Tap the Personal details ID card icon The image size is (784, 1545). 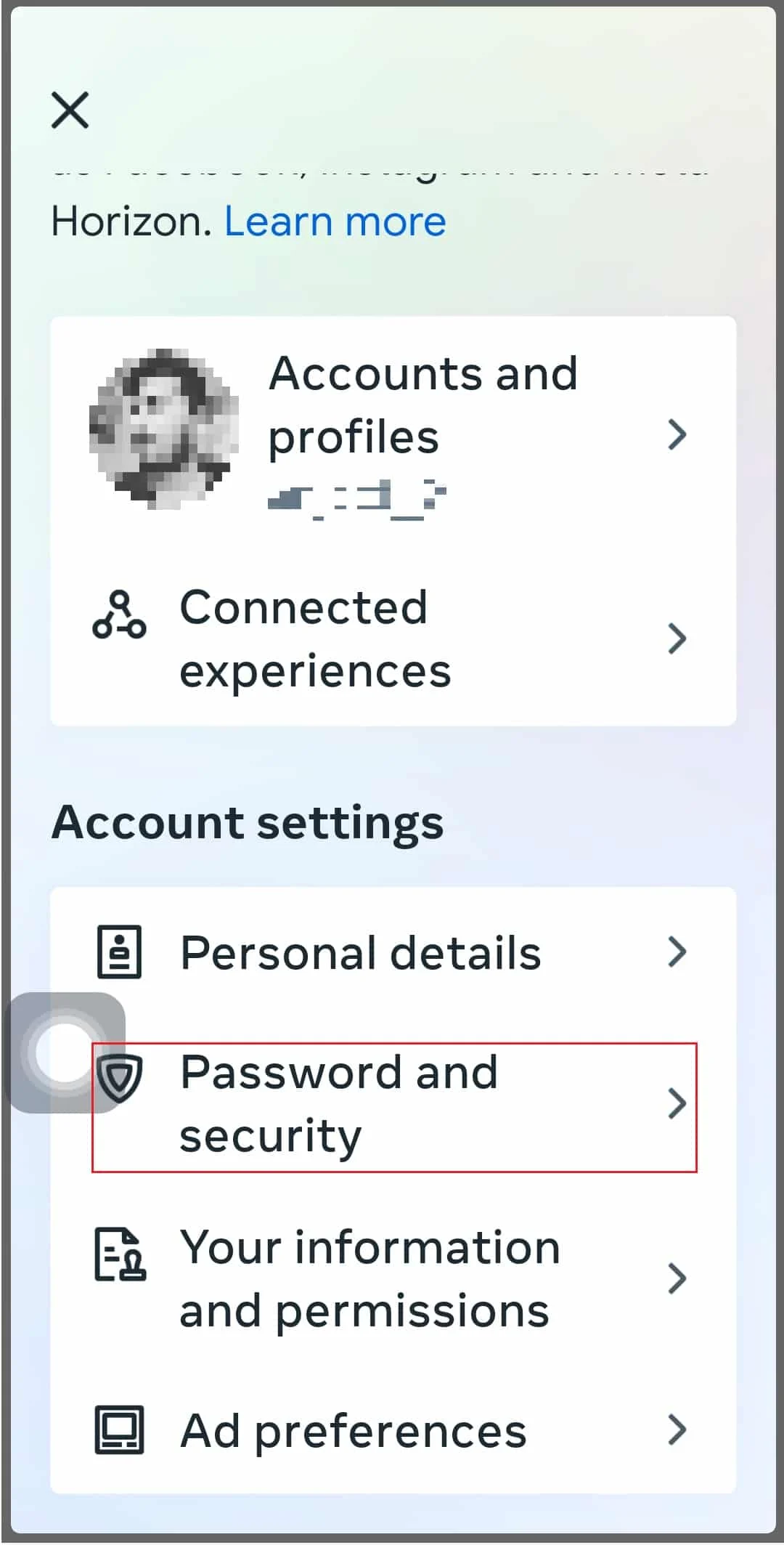point(119,952)
